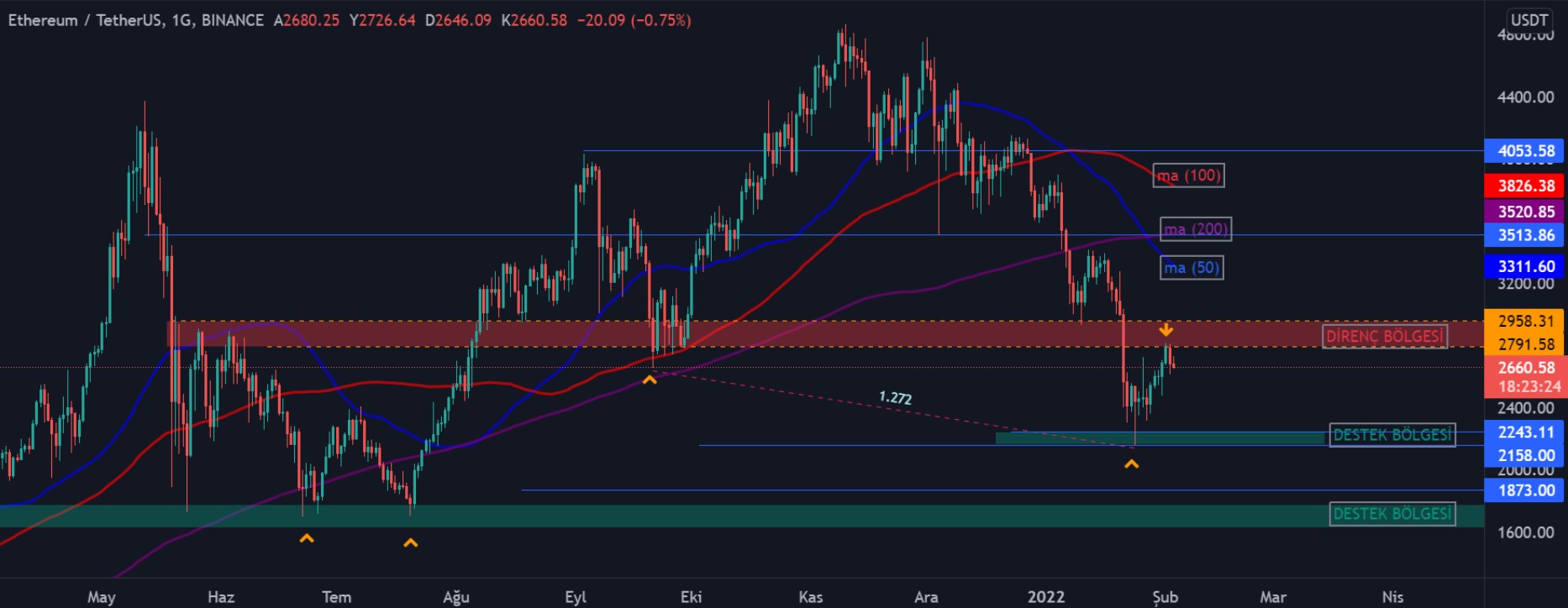Viewport: 1568px width, 608px height.
Task: Click the orange up arrow under the late-September low
Action: pyautogui.click(x=649, y=380)
